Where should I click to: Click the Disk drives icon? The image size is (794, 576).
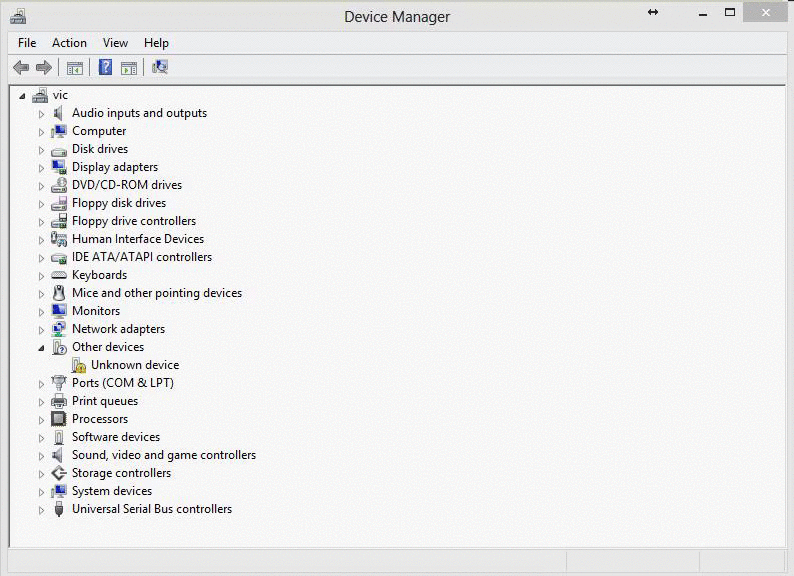point(59,150)
